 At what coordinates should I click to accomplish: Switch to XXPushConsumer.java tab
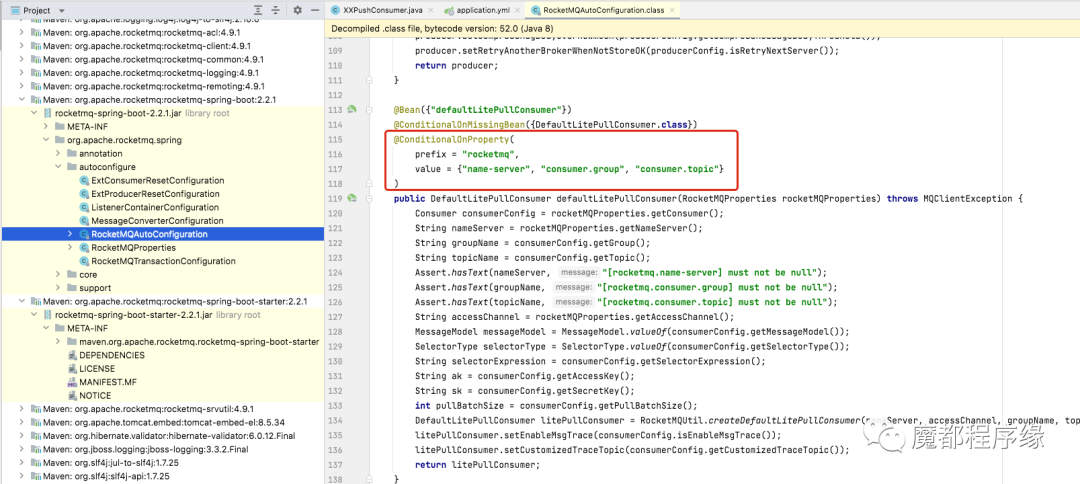click(384, 10)
